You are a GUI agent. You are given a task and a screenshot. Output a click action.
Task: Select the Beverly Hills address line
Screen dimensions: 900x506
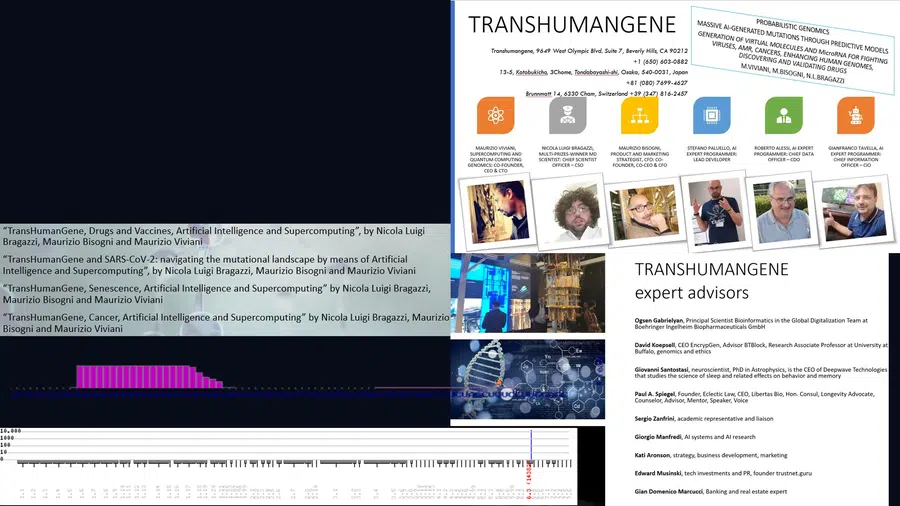pos(589,51)
